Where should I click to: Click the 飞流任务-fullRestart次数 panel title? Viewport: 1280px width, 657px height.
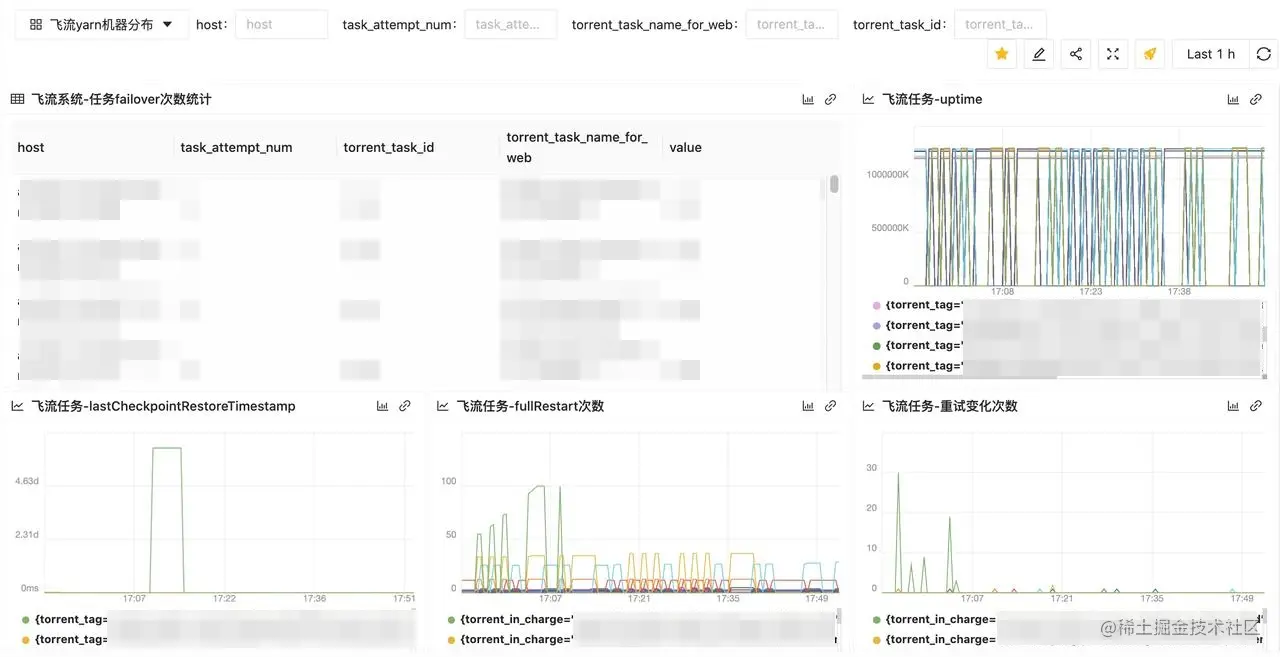pos(530,406)
